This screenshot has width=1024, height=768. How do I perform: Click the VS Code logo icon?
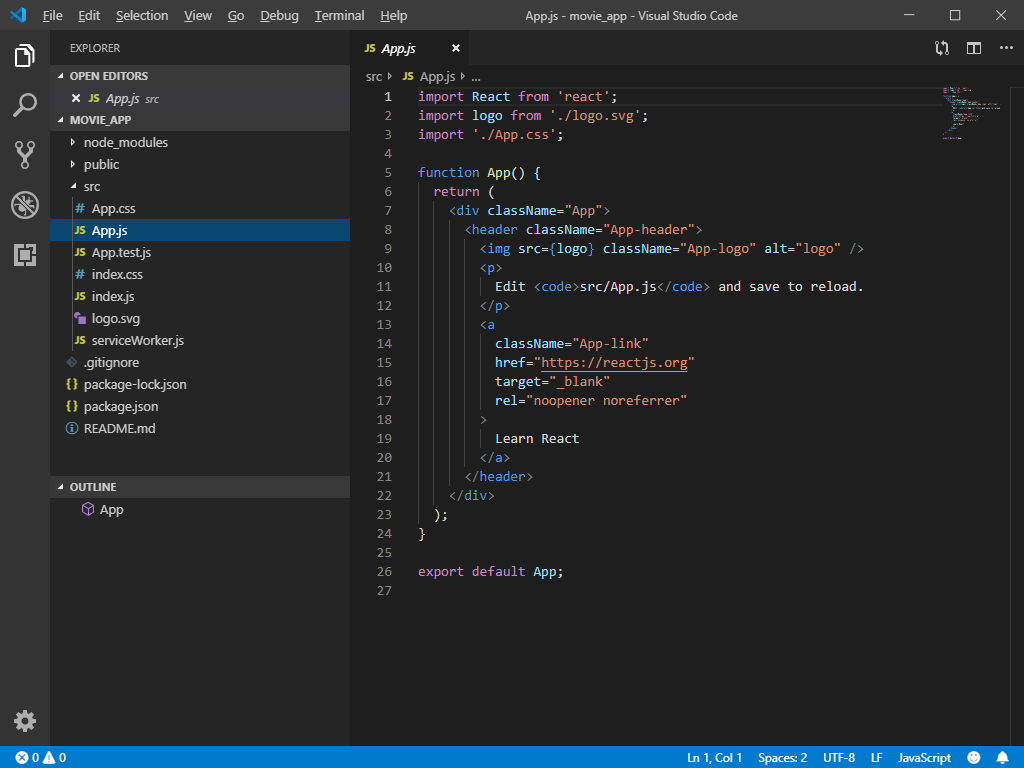click(x=18, y=15)
